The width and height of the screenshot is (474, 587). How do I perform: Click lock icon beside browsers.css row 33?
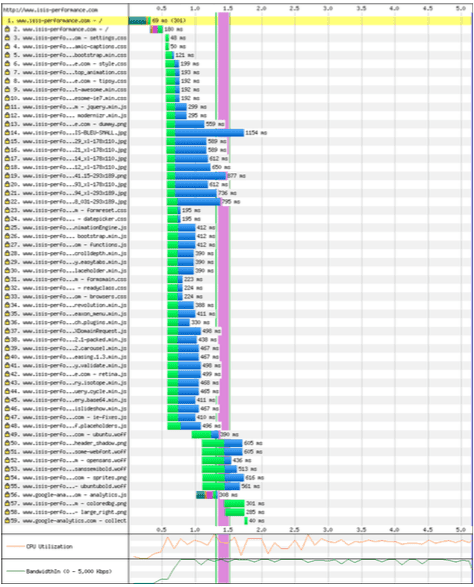pos(7,296)
